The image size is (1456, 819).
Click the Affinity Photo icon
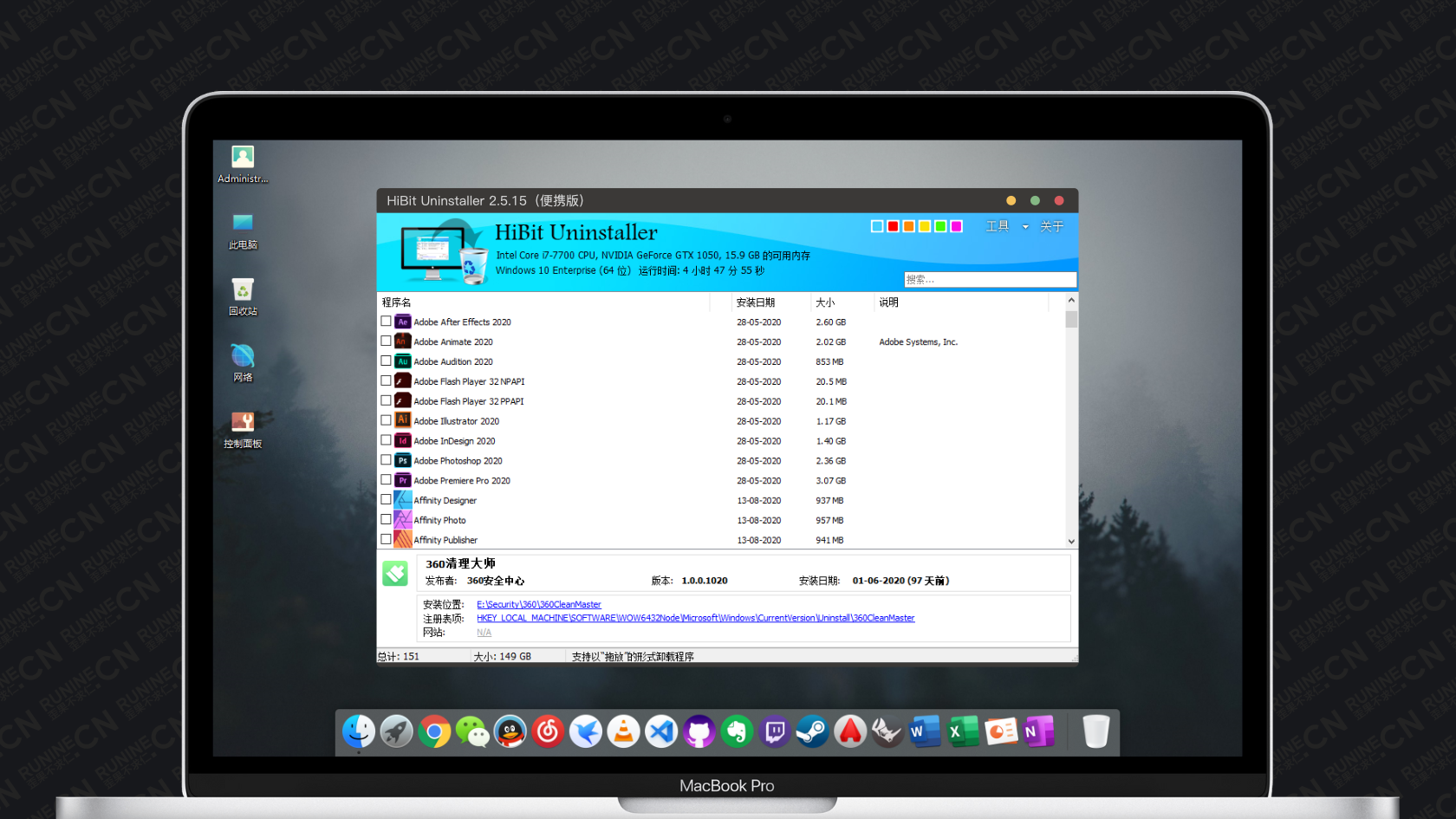pyautogui.click(x=403, y=520)
